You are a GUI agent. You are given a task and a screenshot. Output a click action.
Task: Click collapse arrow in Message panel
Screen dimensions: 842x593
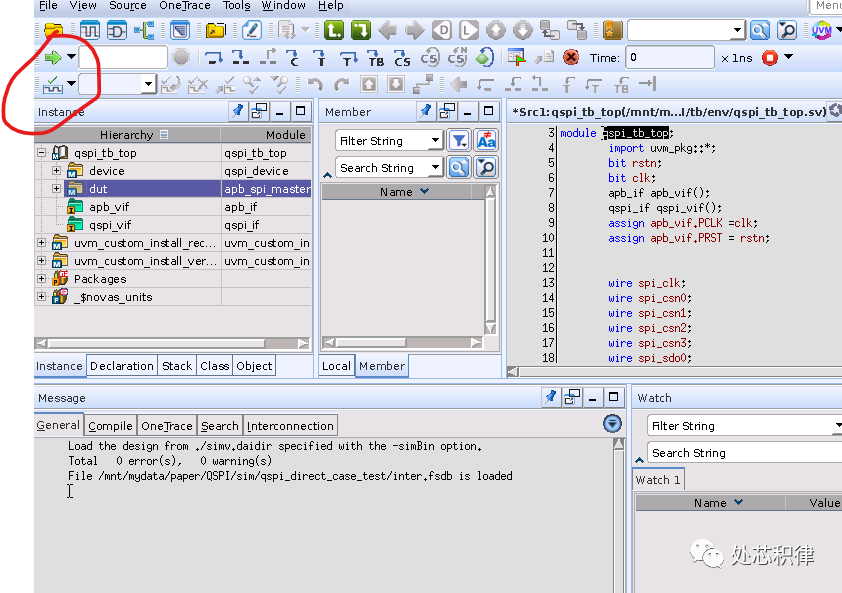point(613,425)
